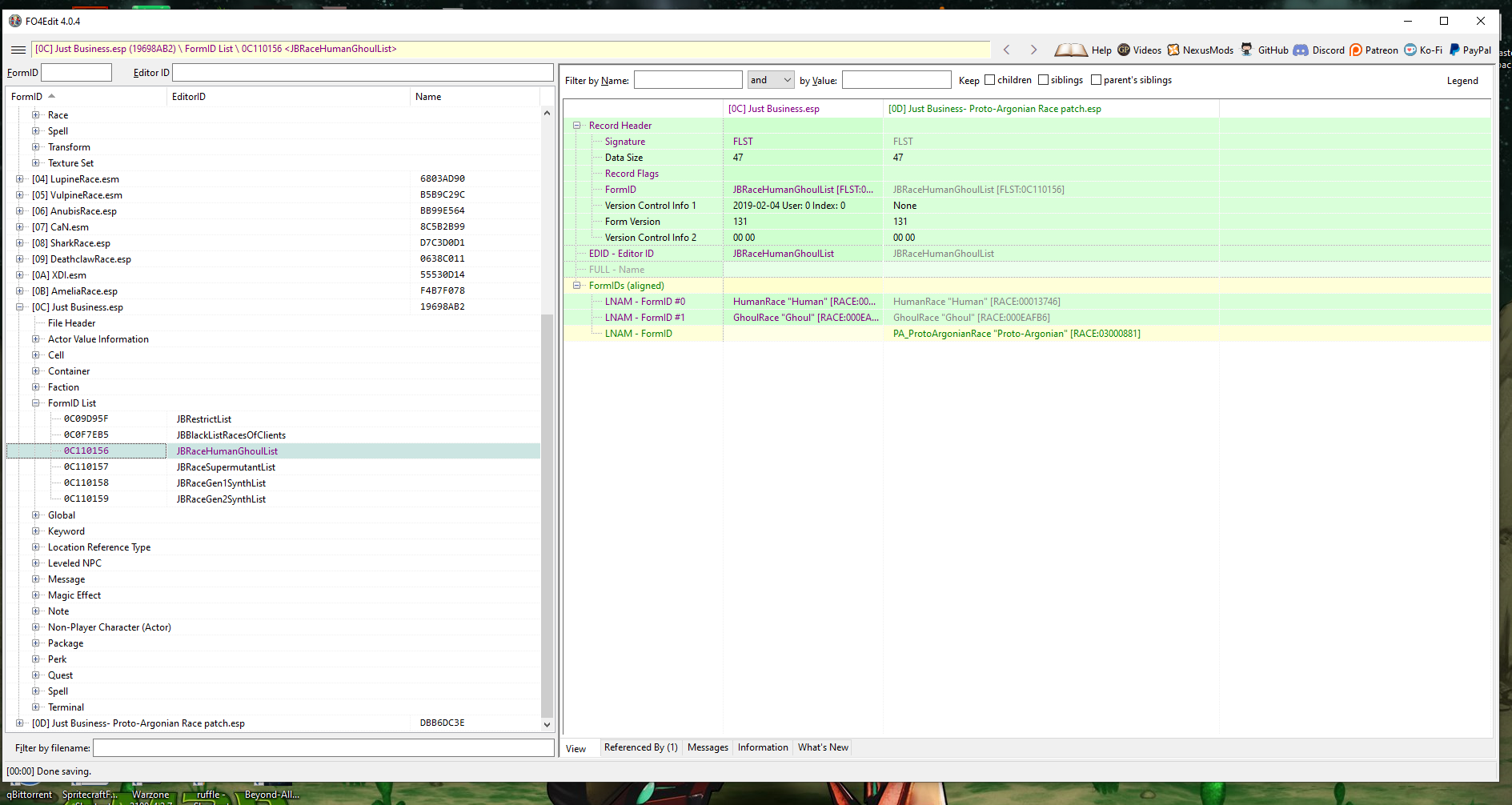
Task: Open the hamburger menu icon
Action: pyautogui.click(x=18, y=50)
